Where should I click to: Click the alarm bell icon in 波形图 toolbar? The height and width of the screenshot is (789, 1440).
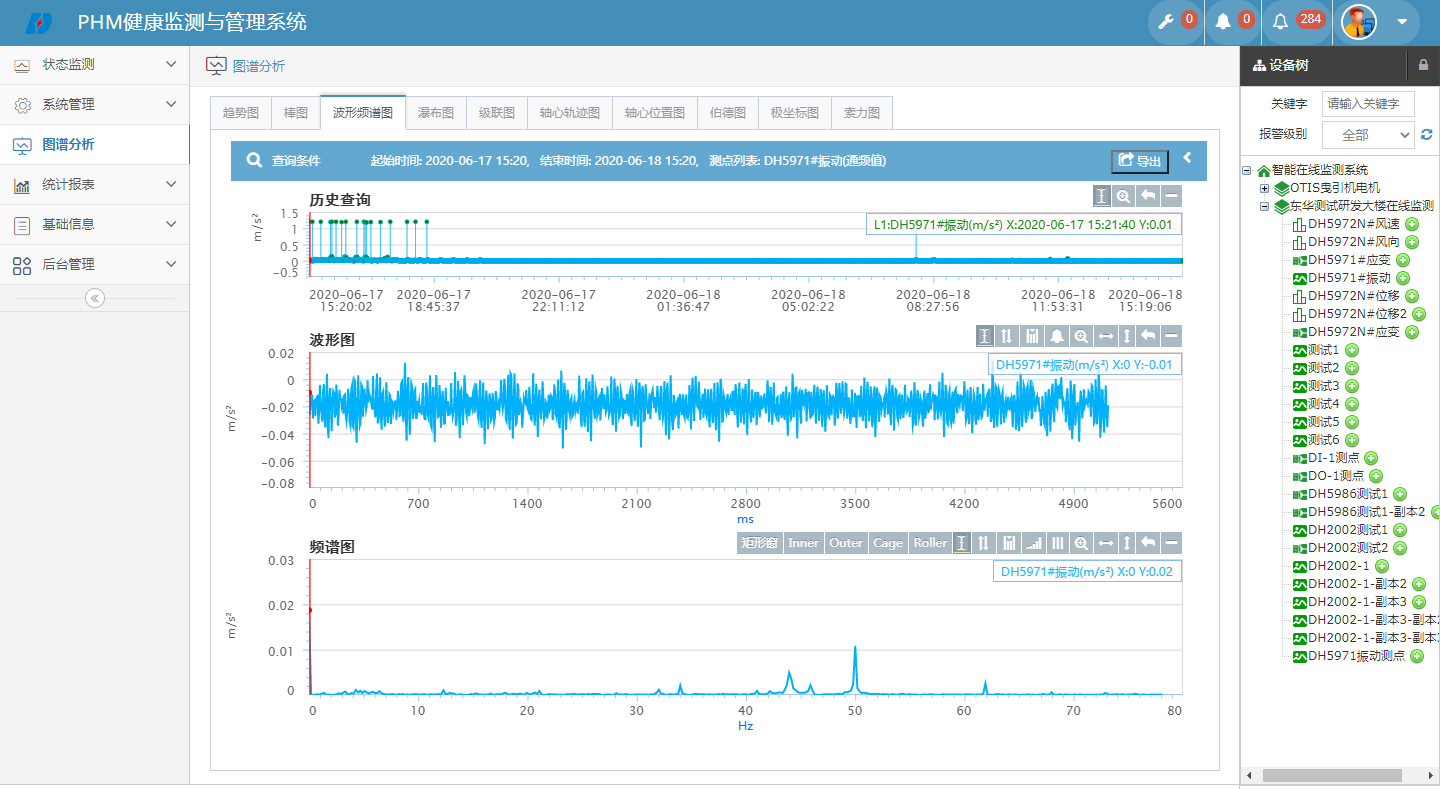[1055, 336]
